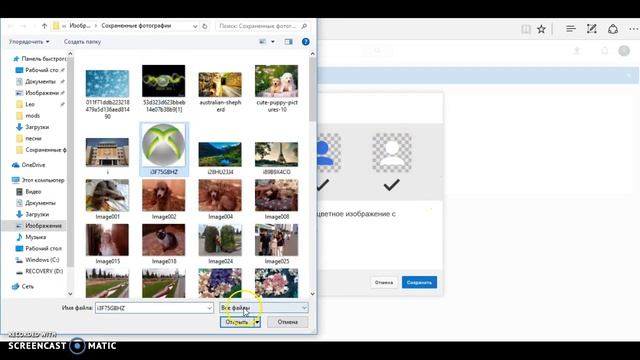Click the search field in dialog
640x360 pixels.
pyautogui.click(x=262, y=26)
